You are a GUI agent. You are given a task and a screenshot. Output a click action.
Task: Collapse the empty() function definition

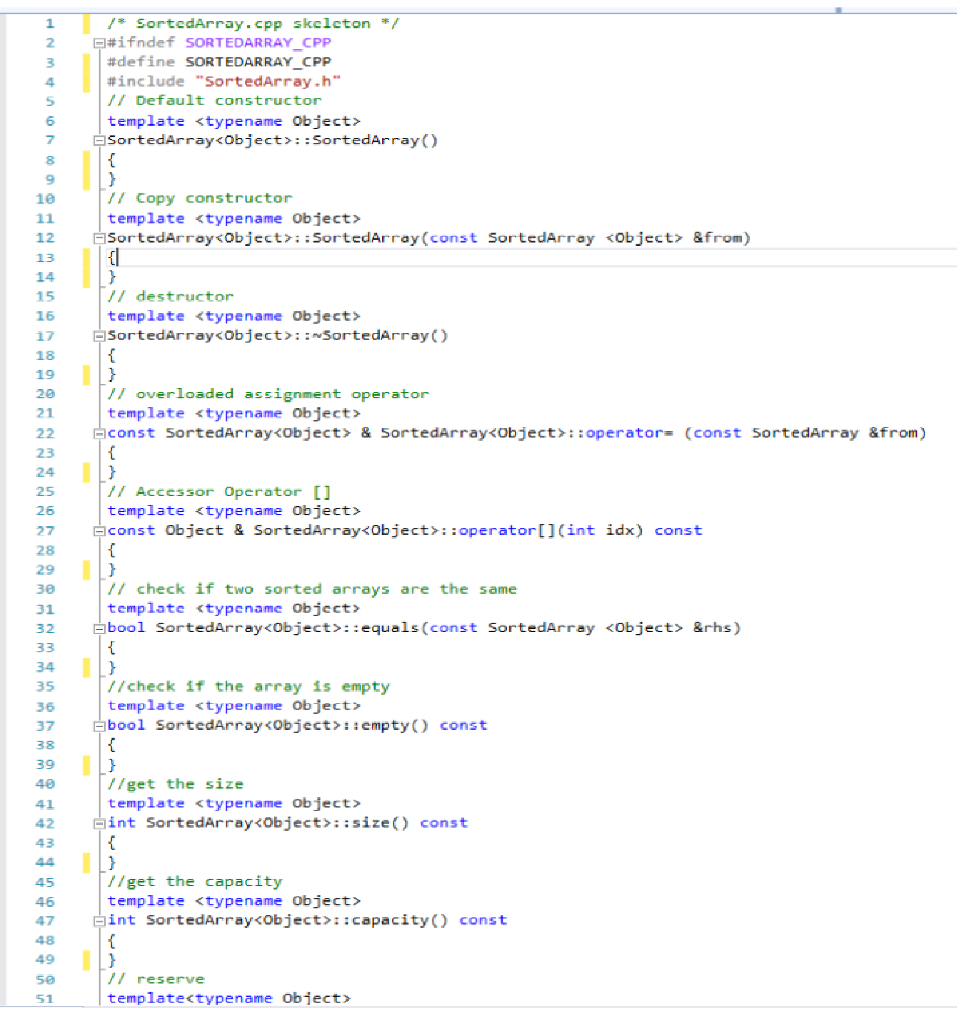[x=97, y=725]
